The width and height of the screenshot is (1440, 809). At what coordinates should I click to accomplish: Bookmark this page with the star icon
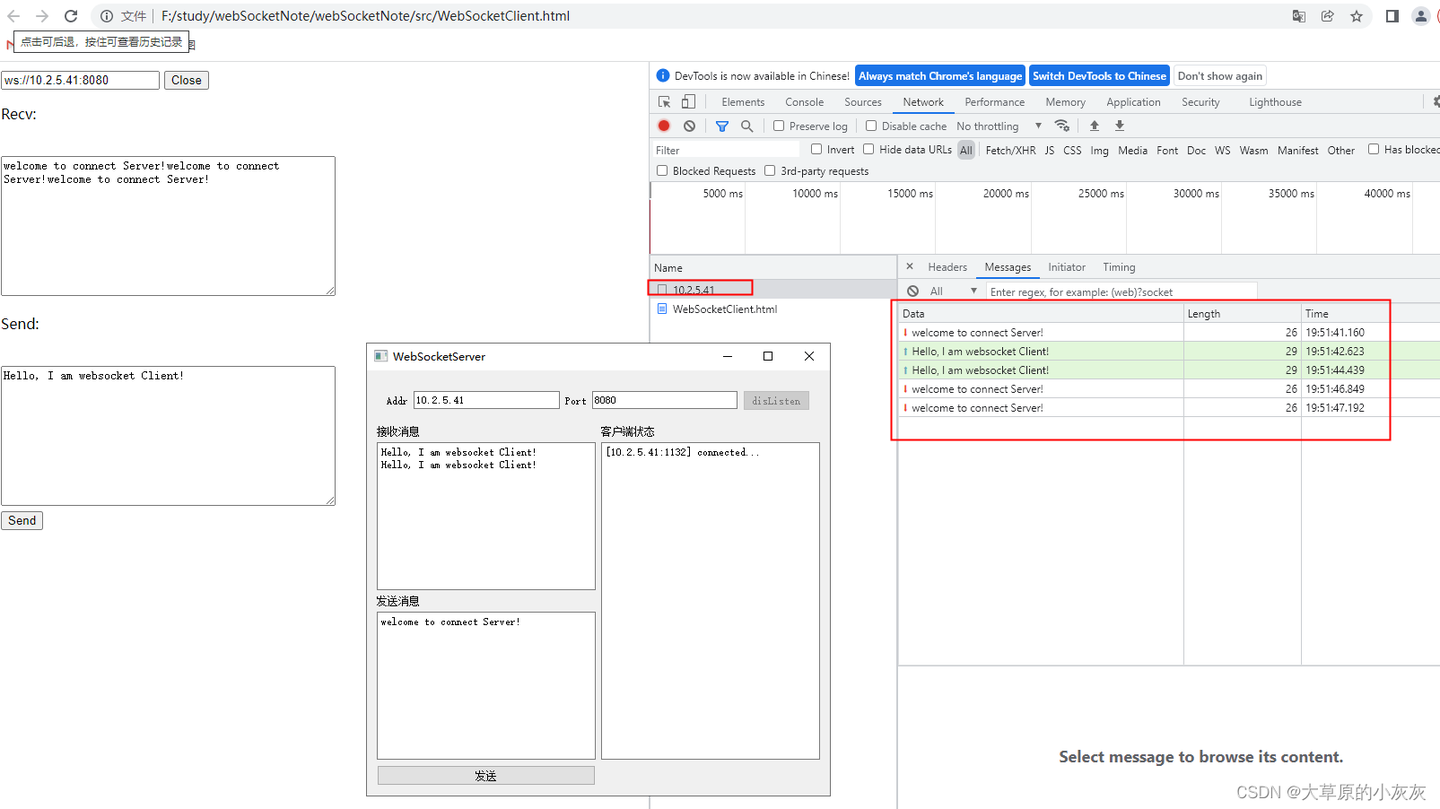(1356, 16)
